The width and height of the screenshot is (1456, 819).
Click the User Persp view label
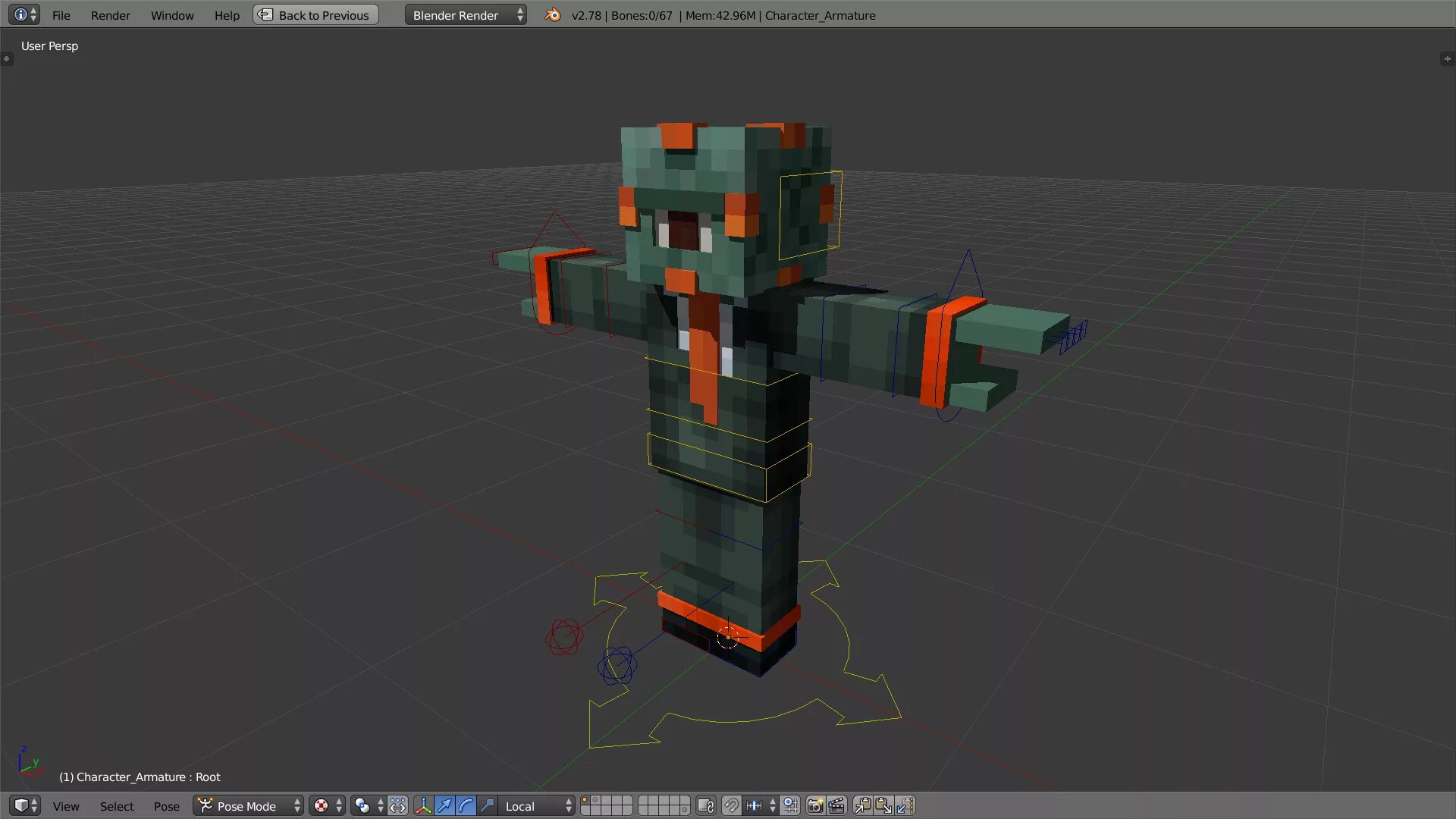coord(49,46)
